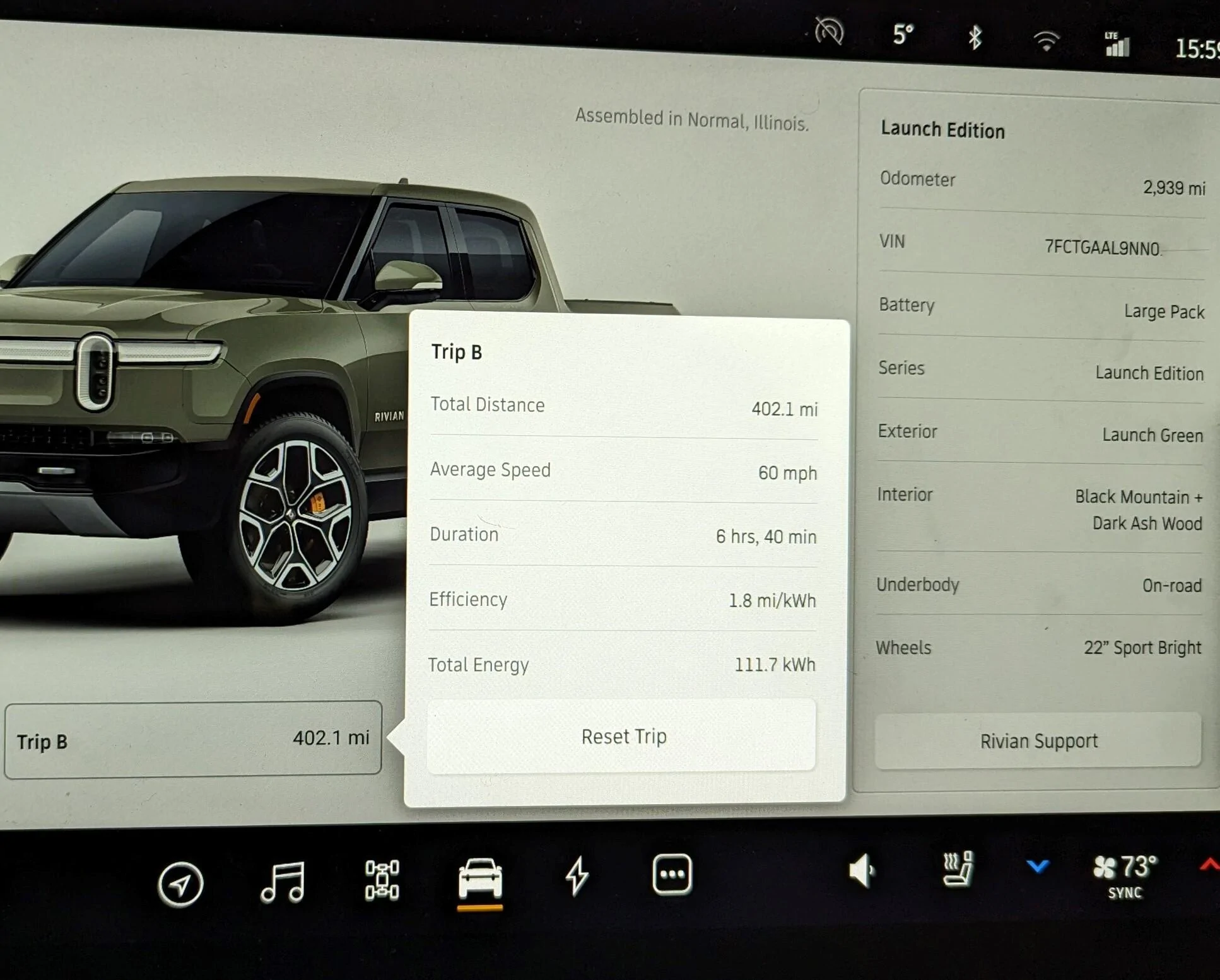Tap the crossed-out gauge icon in status bar
The width and height of the screenshot is (1220, 980).
(x=829, y=30)
